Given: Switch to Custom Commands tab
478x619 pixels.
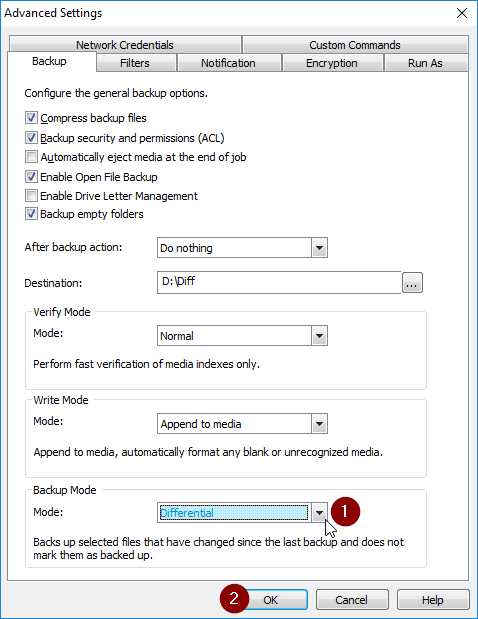Looking at the screenshot, I should 355,45.
